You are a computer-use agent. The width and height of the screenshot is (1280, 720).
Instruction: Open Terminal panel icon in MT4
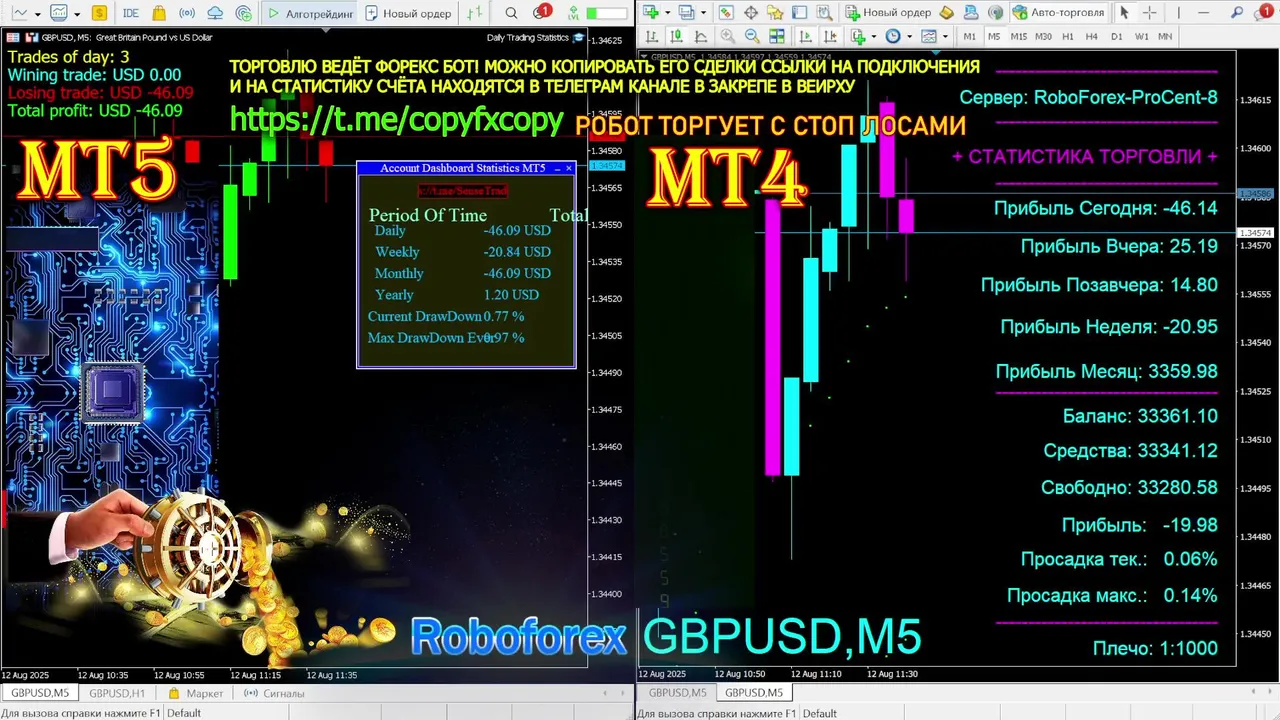[800, 12]
